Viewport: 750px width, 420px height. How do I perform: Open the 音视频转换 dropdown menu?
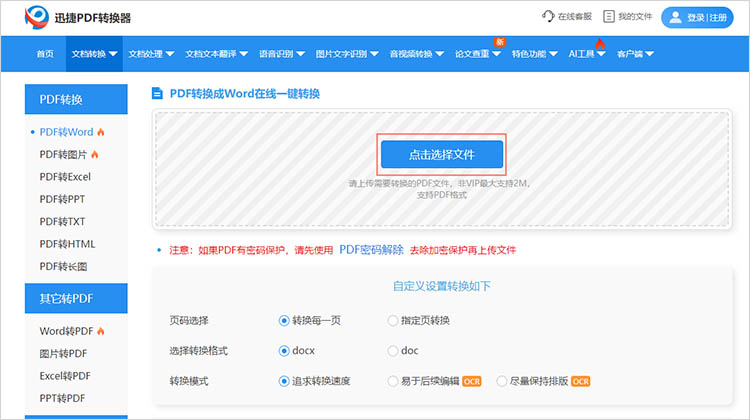coord(416,54)
